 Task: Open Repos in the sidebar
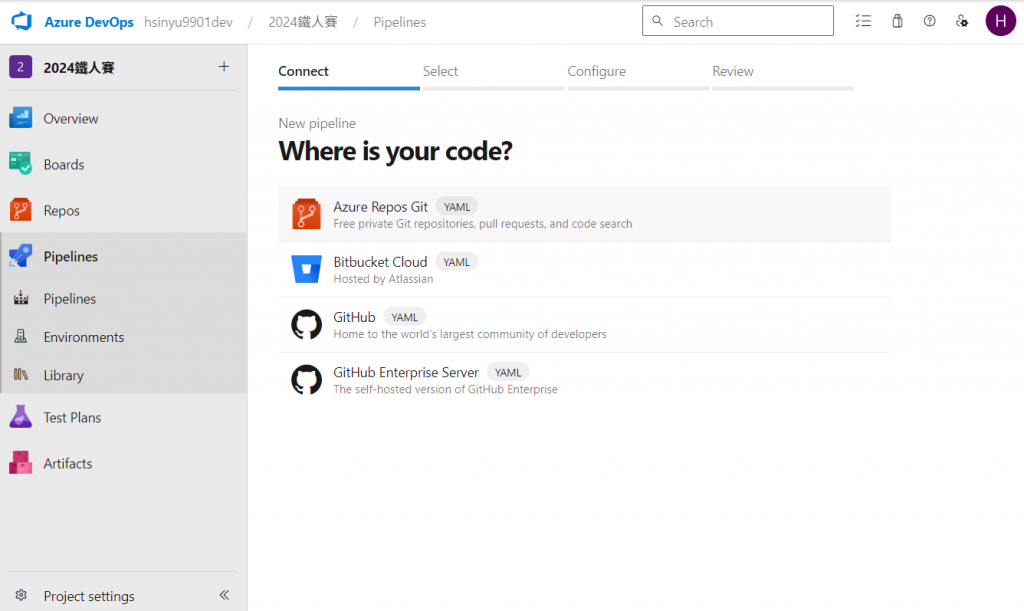pyautogui.click(x=124, y=210)
